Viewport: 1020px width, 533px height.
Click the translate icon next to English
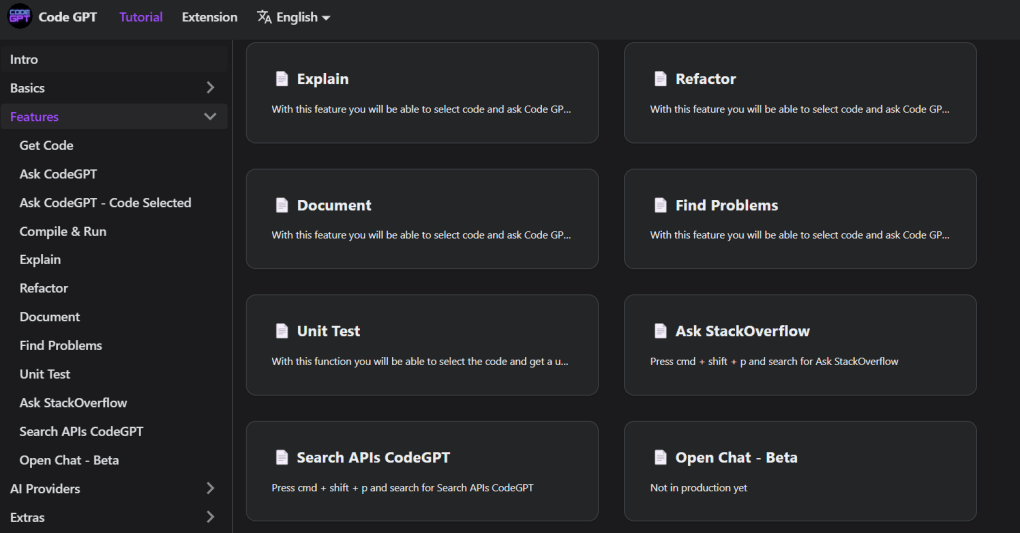(264, 17)
